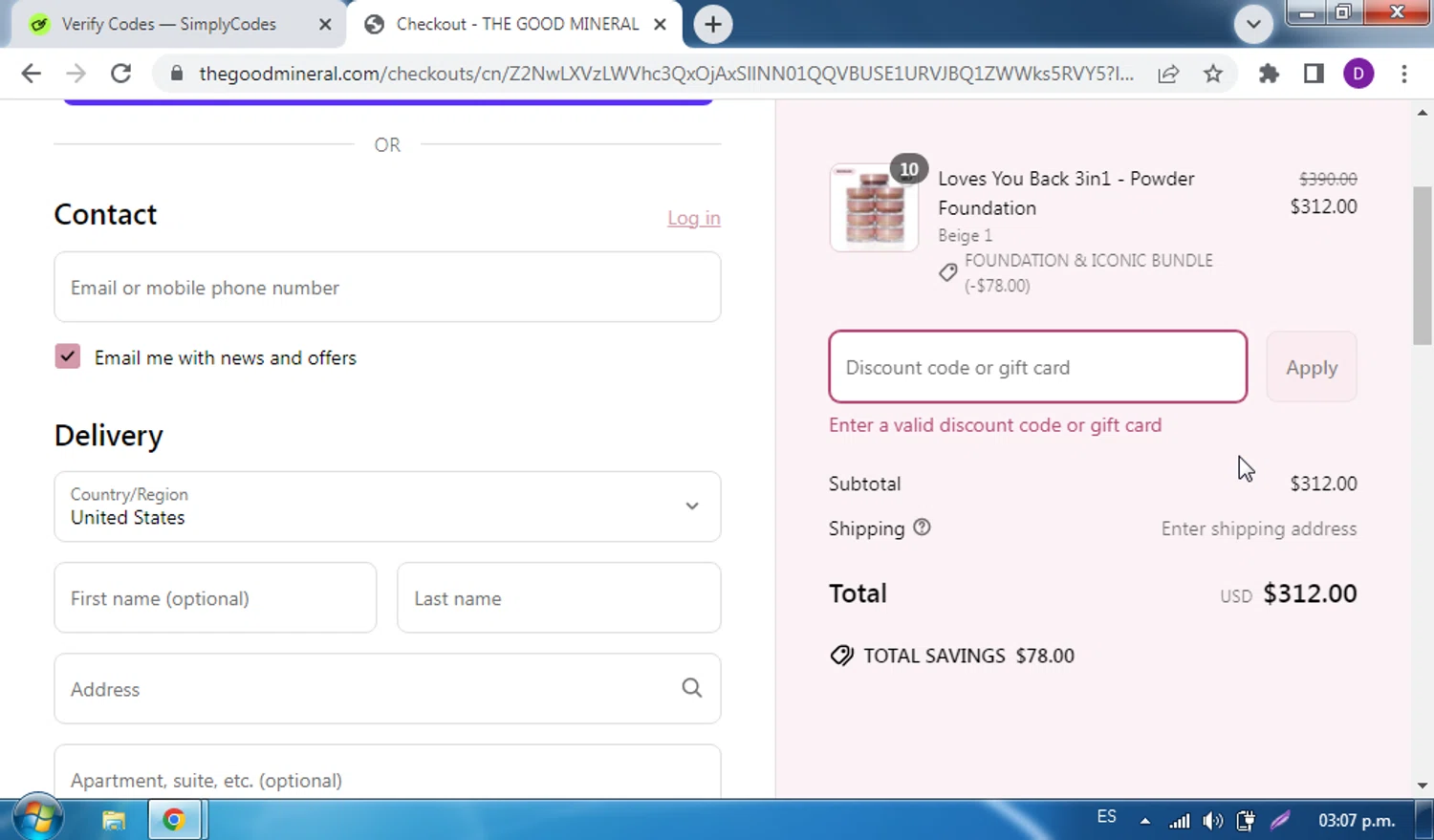Click FOUNDATION & ICONIC BUNDLE text
Viewport: 1434px width, 840px height.
(1089, 260)
